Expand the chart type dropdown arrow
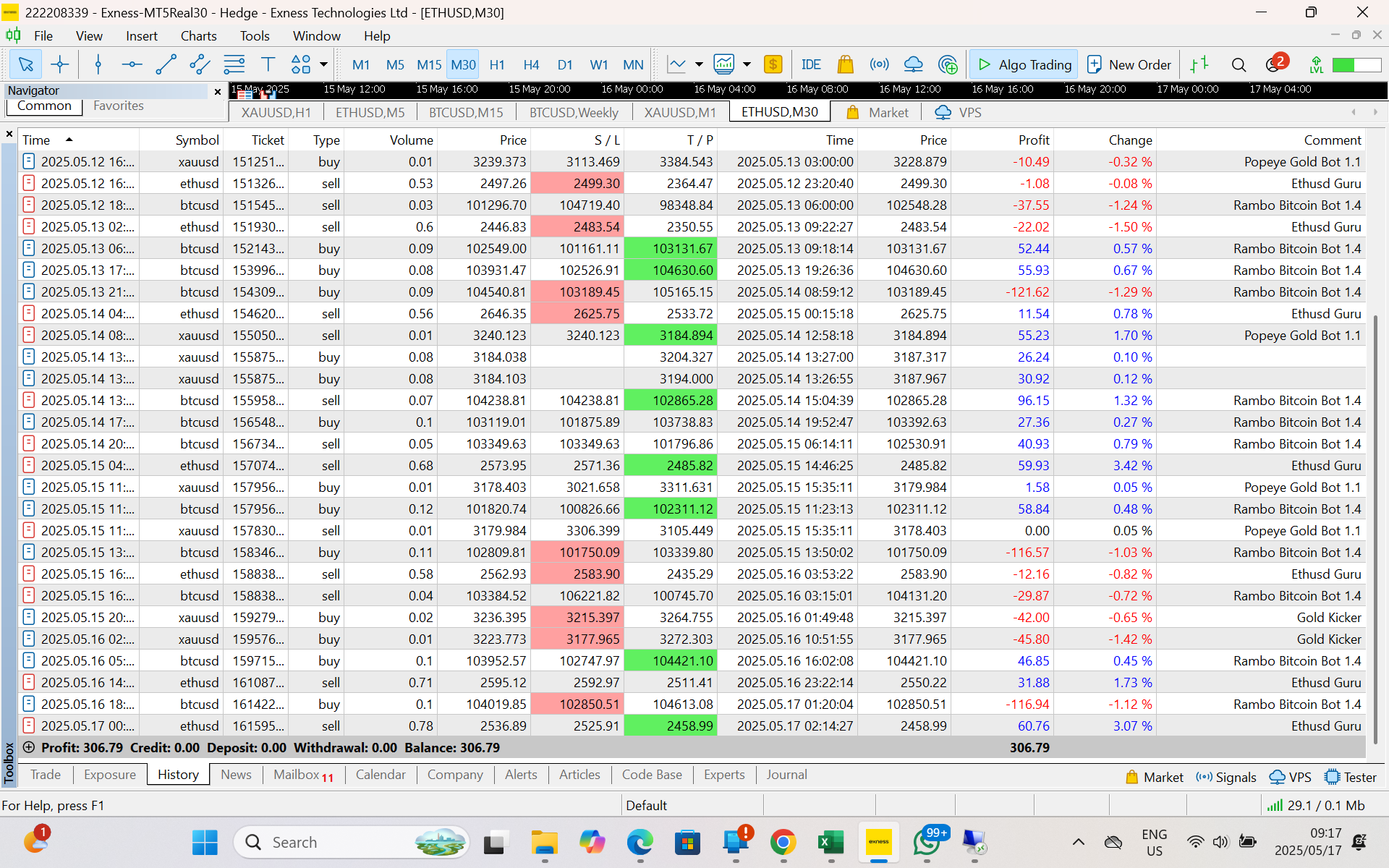The image size is (1389, 868). click(699, 65)
